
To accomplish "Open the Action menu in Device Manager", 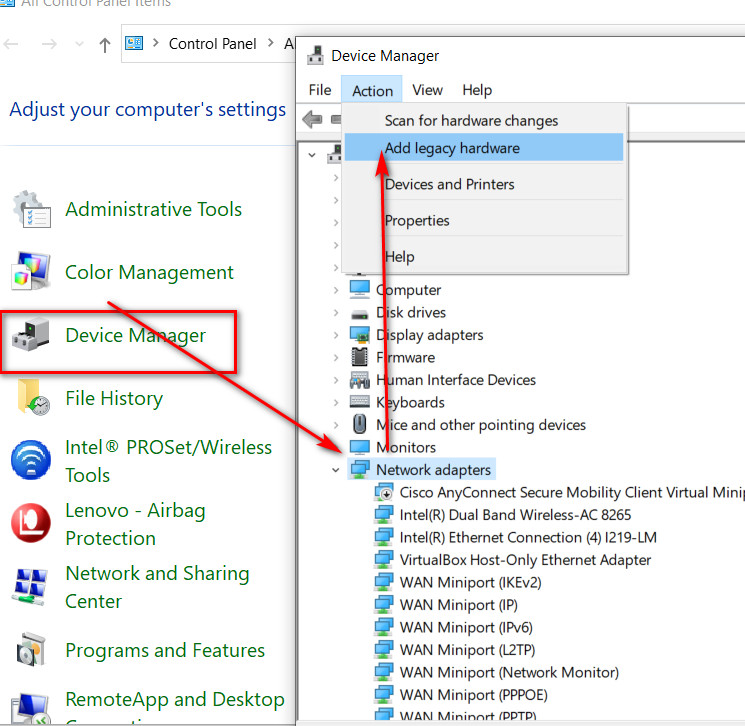I will pos(372,90).
